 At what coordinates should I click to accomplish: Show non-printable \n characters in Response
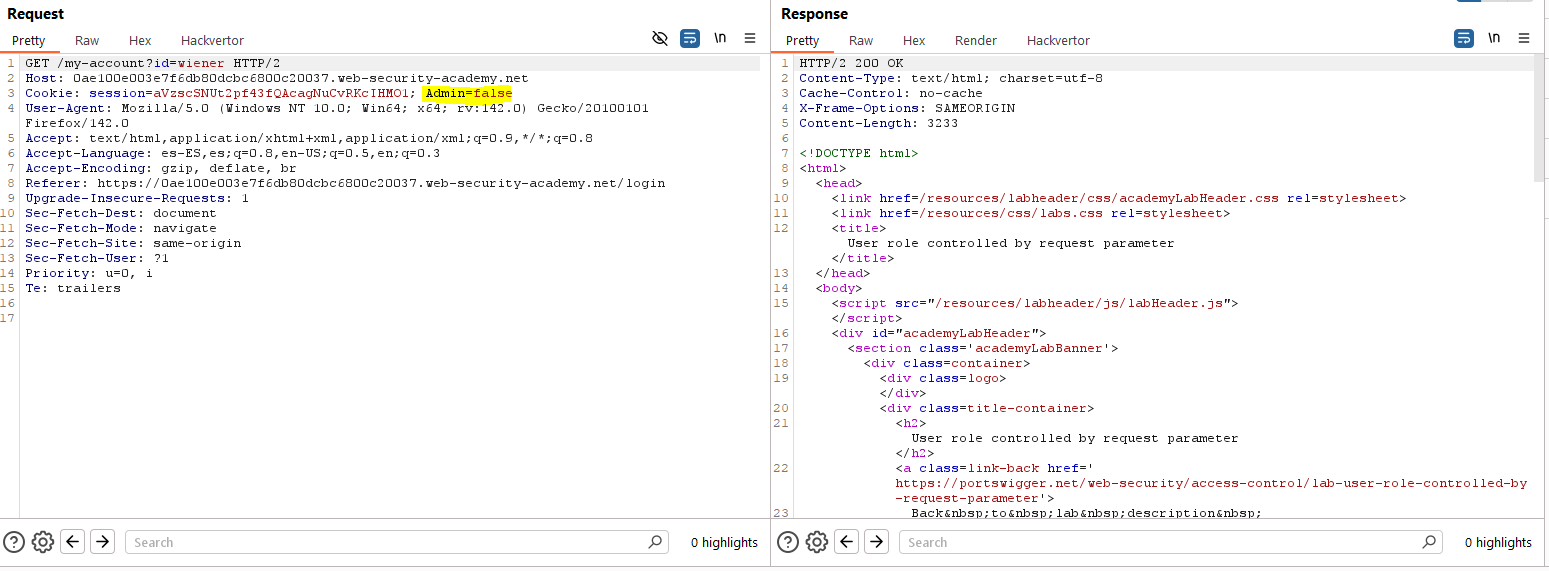click(x=1494, y=39)
